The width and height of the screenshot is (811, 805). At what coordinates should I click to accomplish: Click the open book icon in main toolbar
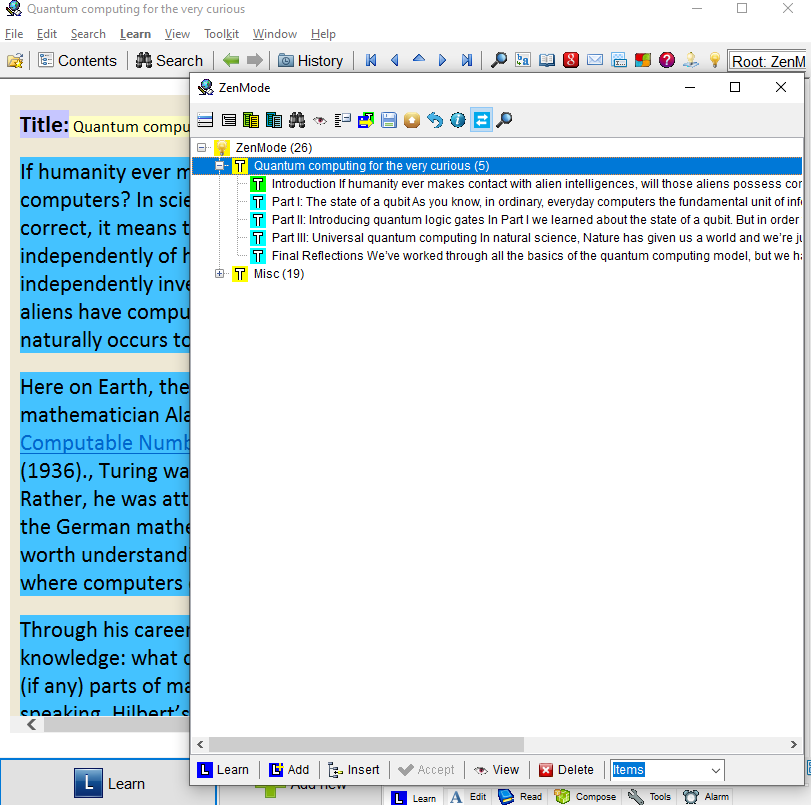coord(547,61)
